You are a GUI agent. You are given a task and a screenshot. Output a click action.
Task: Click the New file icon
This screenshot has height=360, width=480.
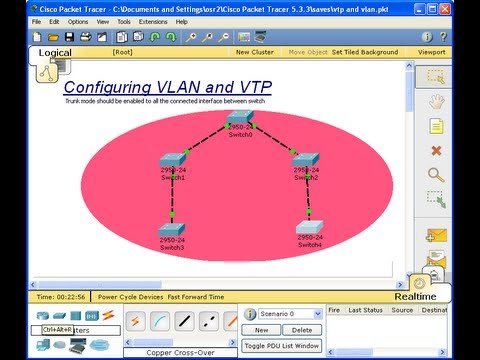(37, 37)
